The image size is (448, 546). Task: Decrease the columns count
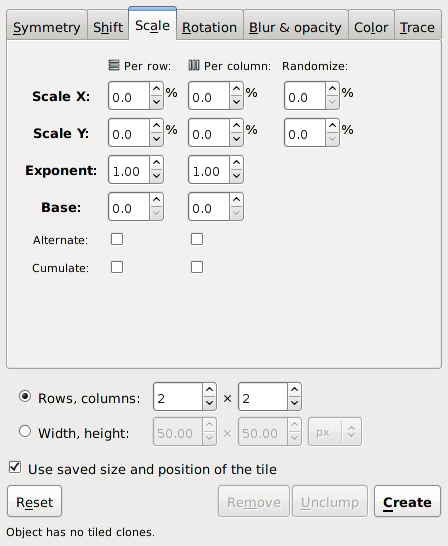point(294,403)
